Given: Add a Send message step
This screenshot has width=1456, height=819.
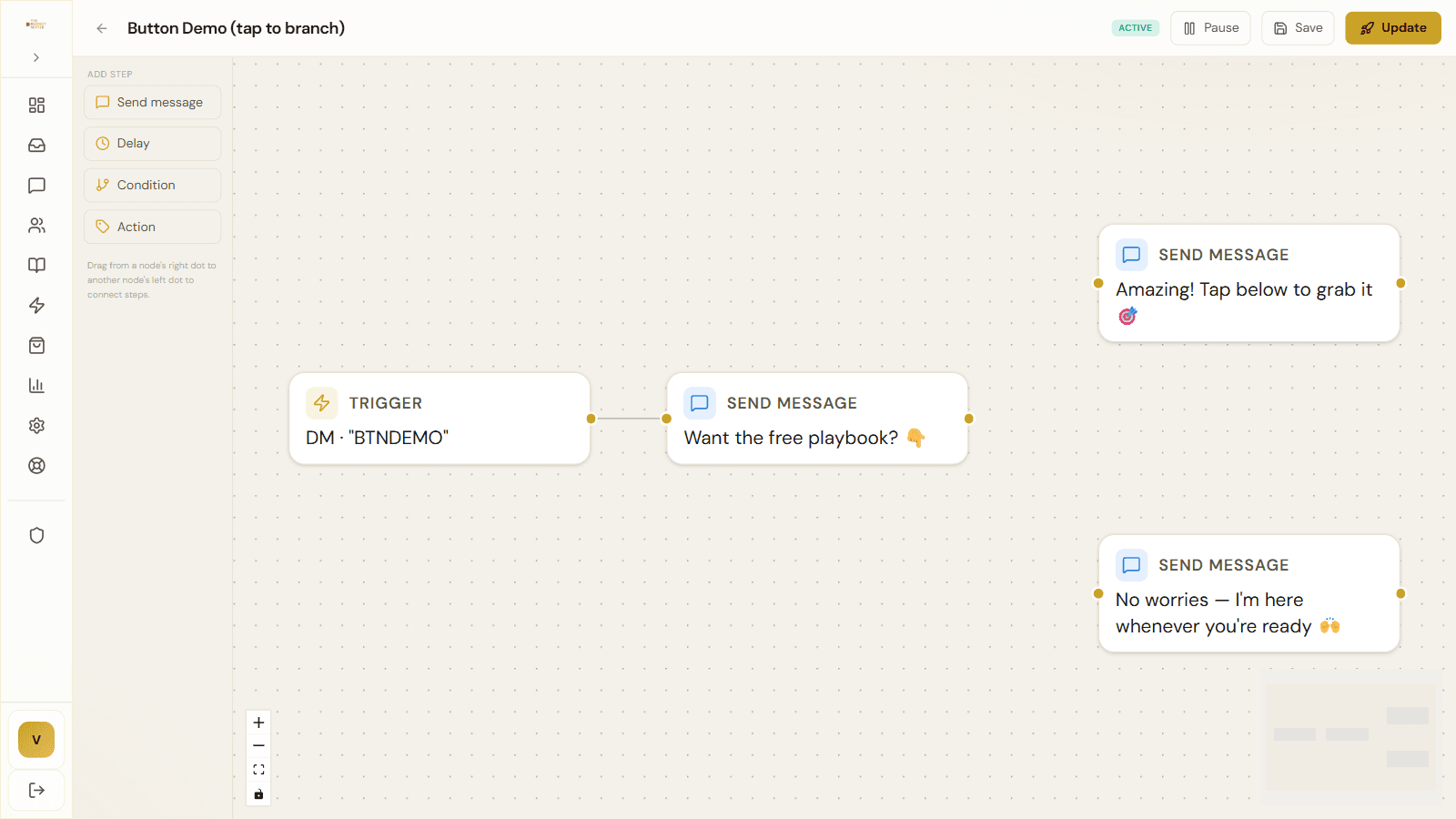Looking at the screenshot, I should tap(152, 102).
